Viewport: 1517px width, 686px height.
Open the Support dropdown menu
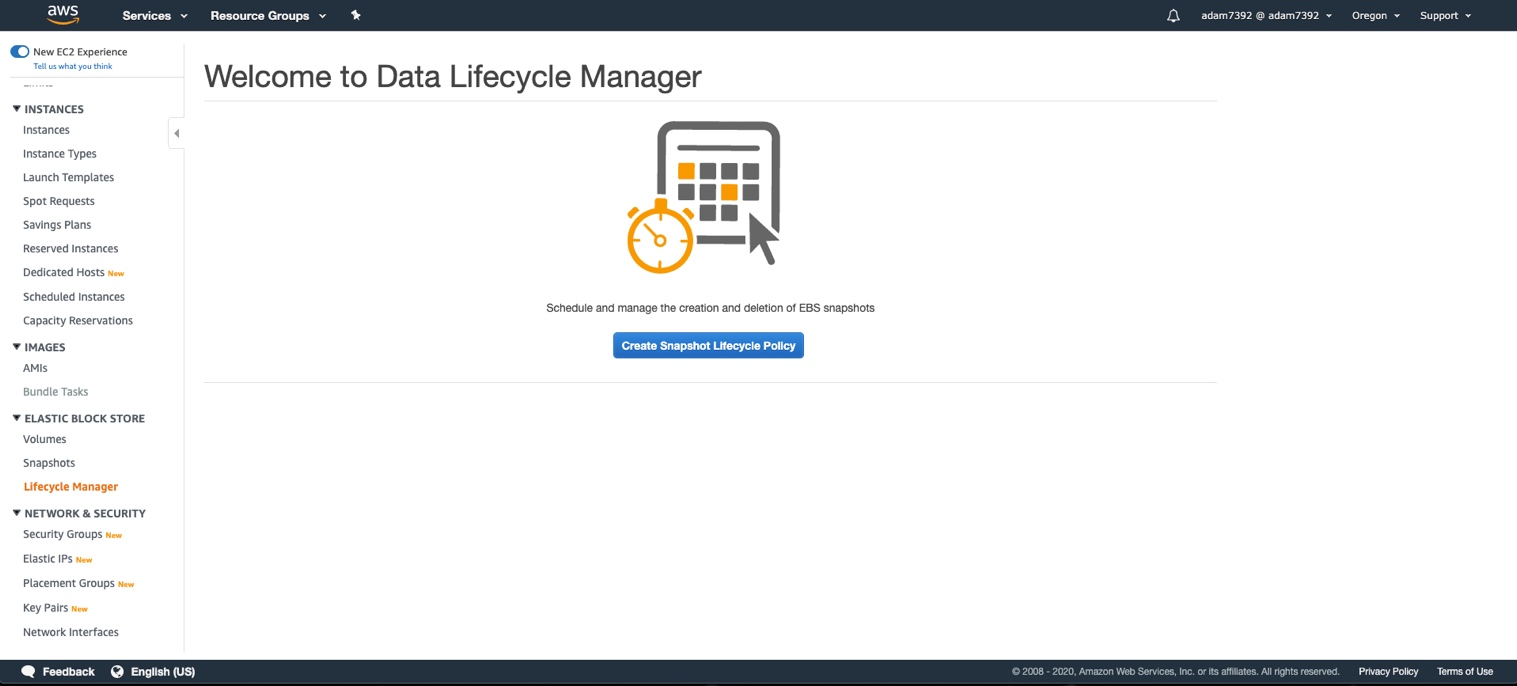(x=1444, y=15)
